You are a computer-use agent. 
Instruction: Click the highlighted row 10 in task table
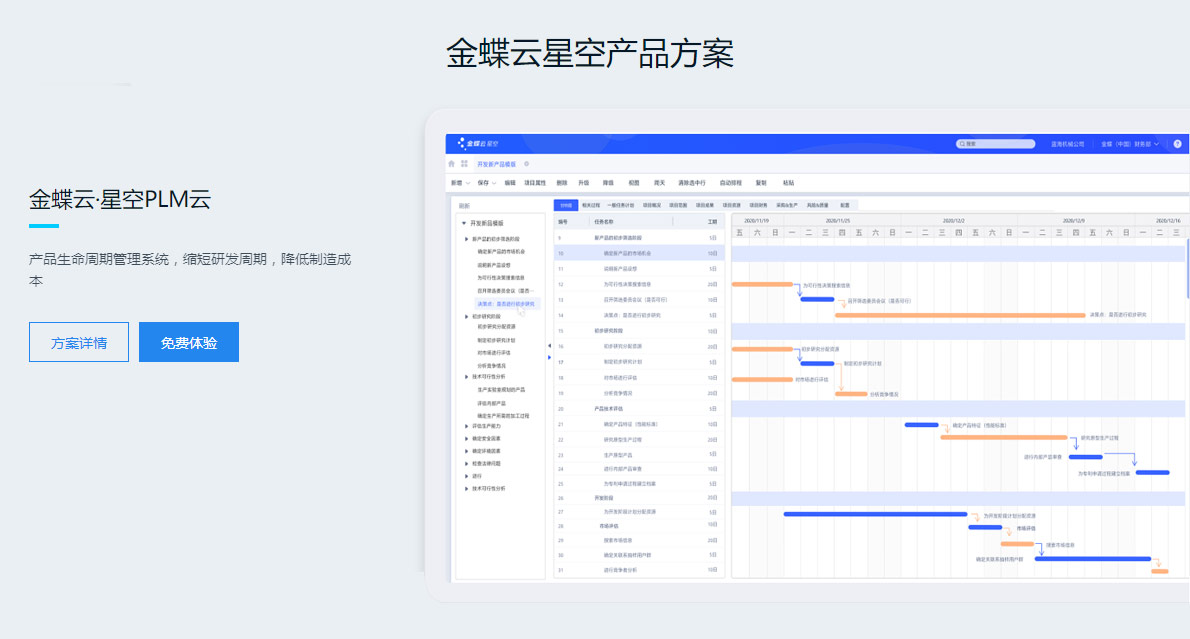coord(639,253)
